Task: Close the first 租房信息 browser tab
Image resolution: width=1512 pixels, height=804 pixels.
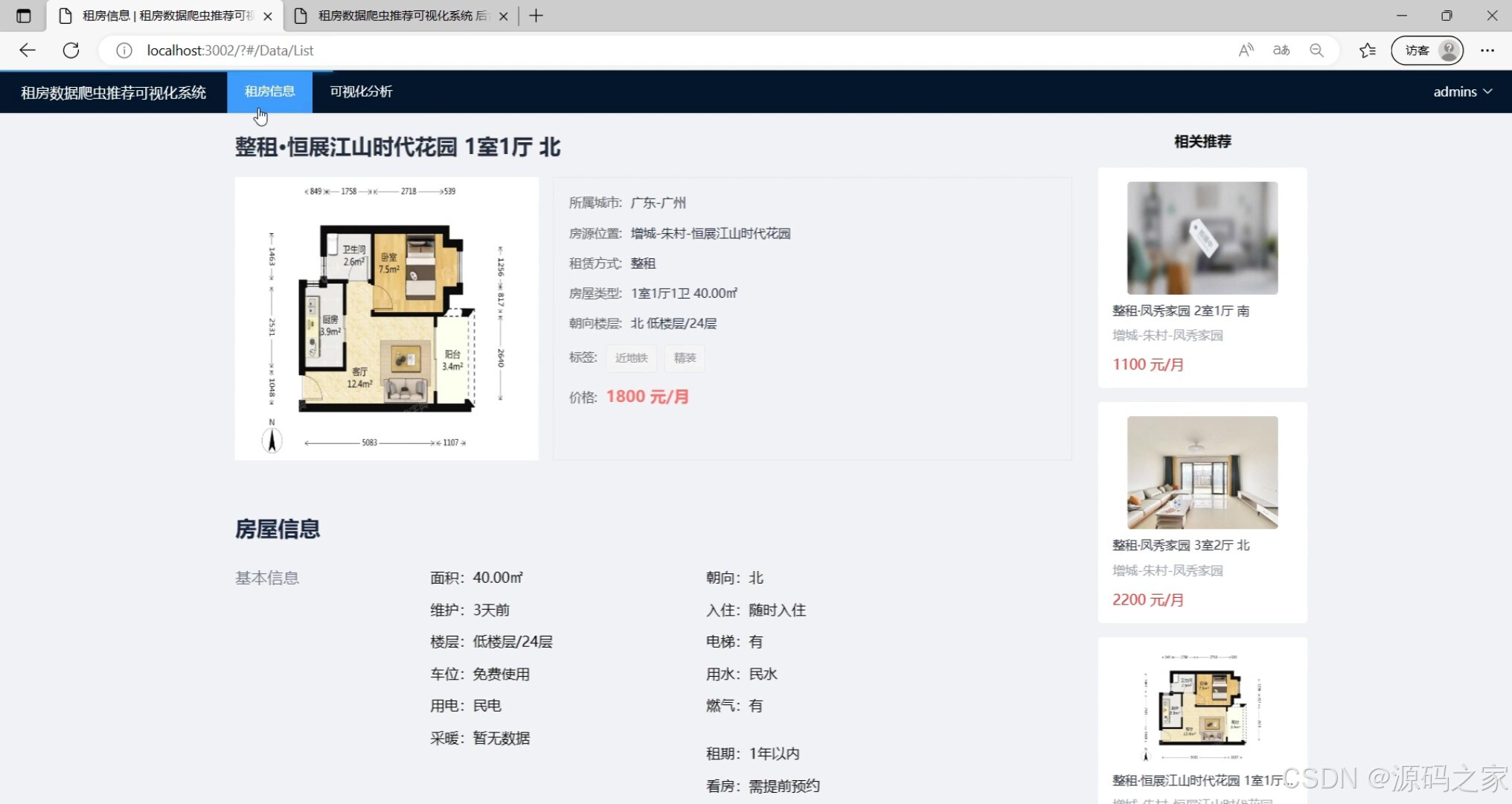Action: click(x=268, y=16)
